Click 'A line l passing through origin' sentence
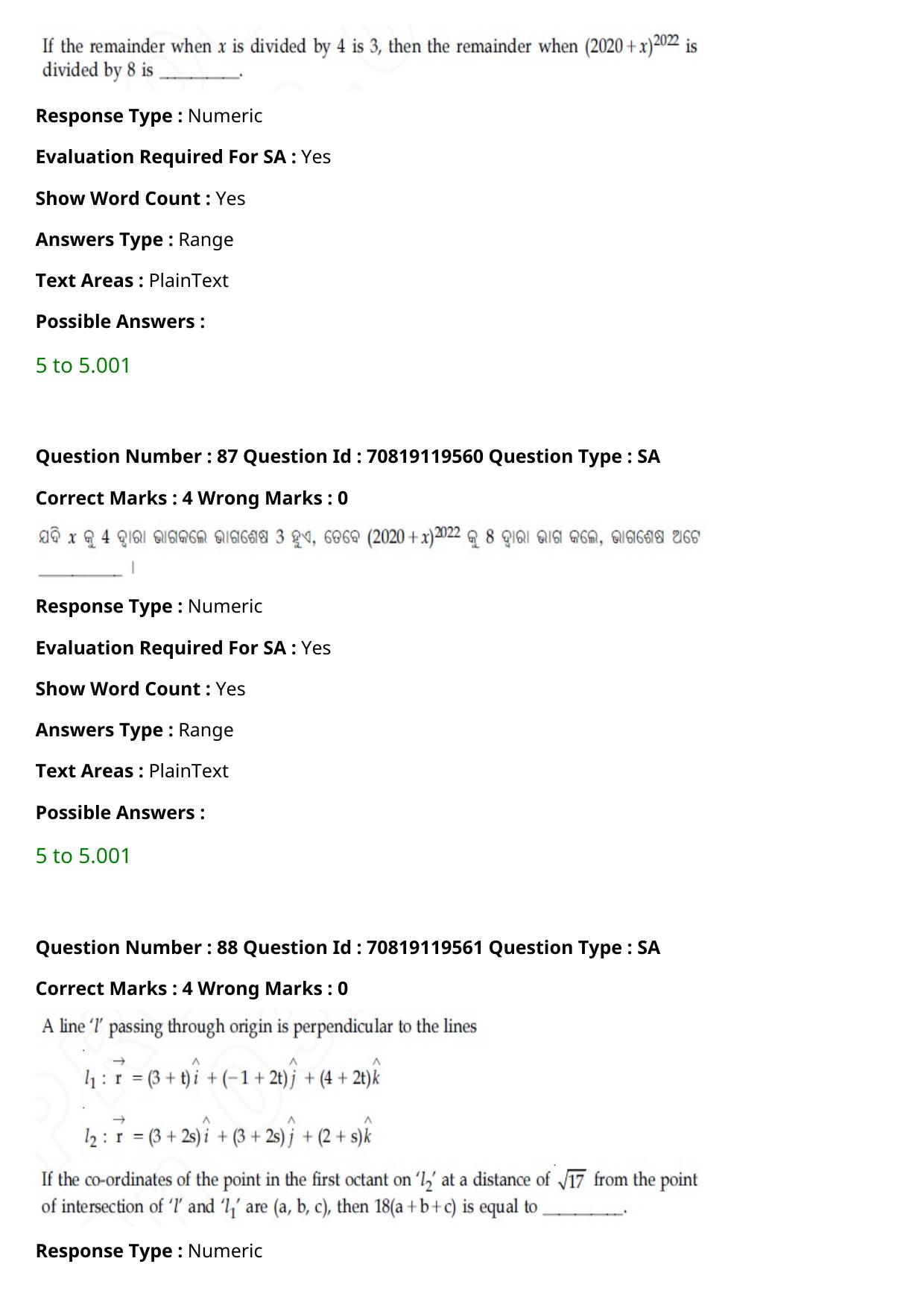This screenshot has width=924, height=1308. 259,1027
